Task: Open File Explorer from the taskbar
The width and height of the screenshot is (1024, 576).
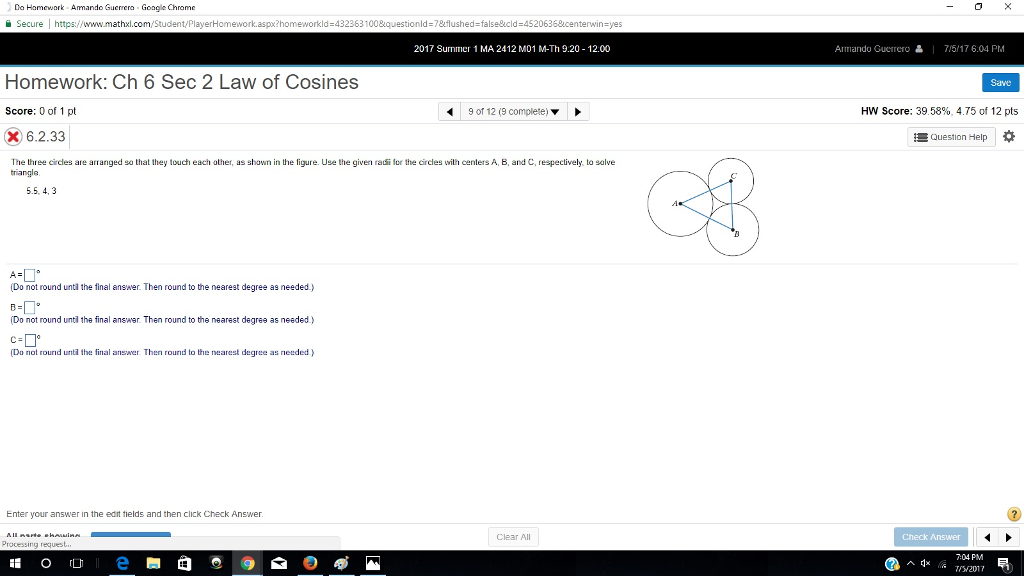Action: click(153, 563)
